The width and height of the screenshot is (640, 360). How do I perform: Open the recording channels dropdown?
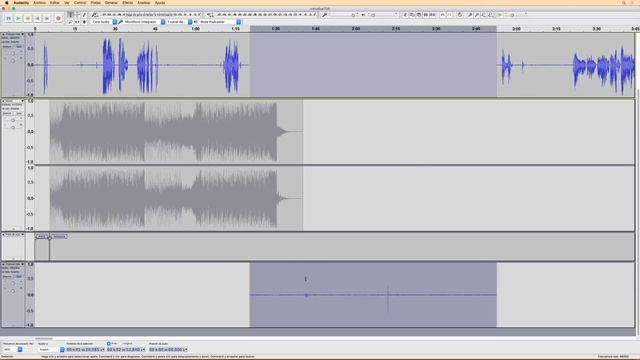tap(179, 22)
